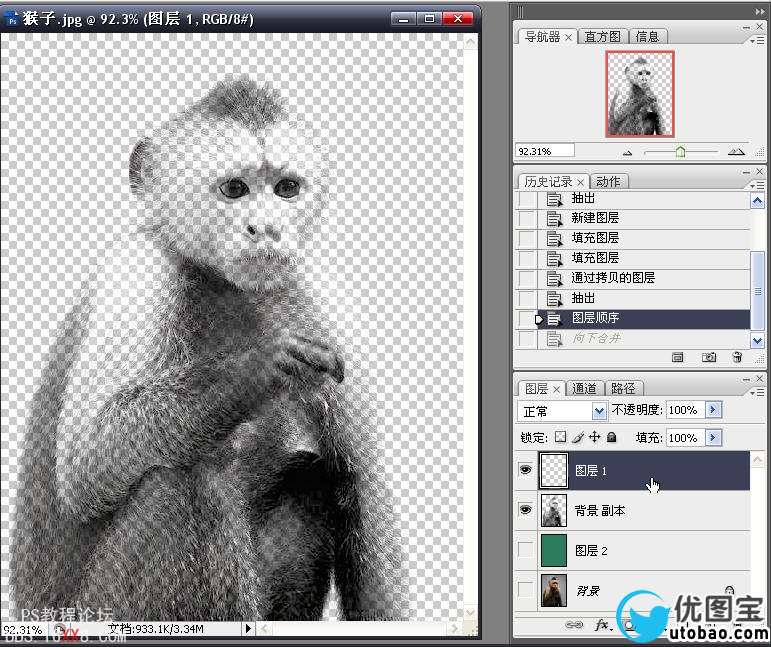This screenshot has height=647, width=771.
Task: Close the History panel group
Action: pos(759,171)
